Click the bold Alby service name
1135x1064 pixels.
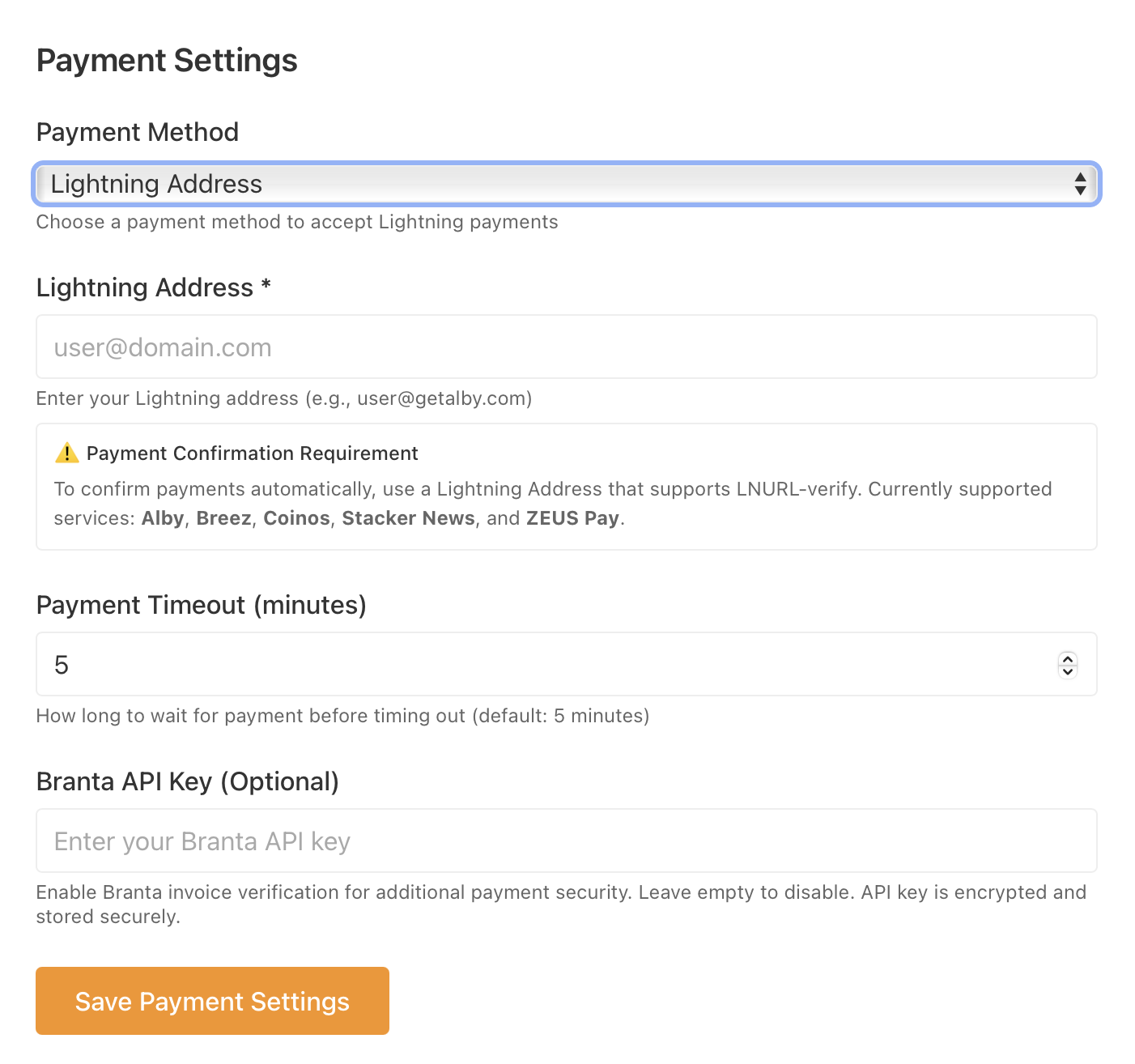coord(163,518)
